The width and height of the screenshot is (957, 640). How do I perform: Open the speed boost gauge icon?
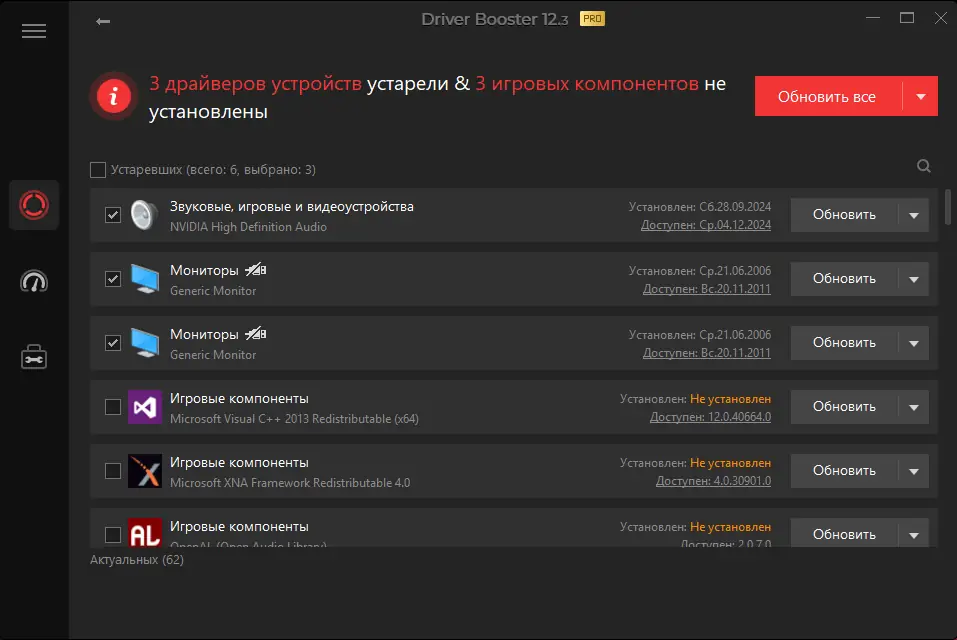coord(34,281)
